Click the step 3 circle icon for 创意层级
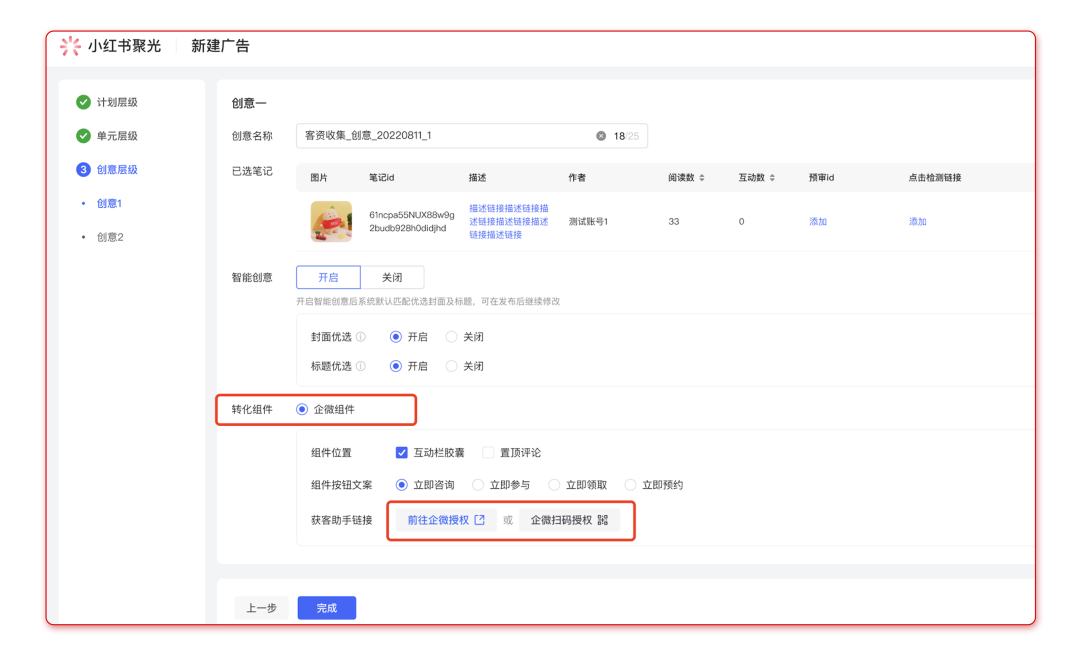The height and width of the screenshot is (668, 1080). click(83, 170)
